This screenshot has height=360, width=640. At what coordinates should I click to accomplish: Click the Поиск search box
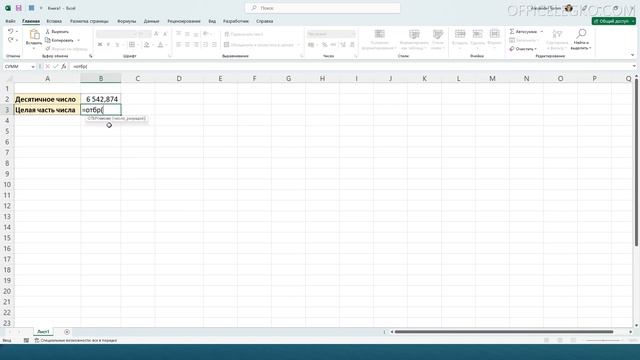point(322,8)
